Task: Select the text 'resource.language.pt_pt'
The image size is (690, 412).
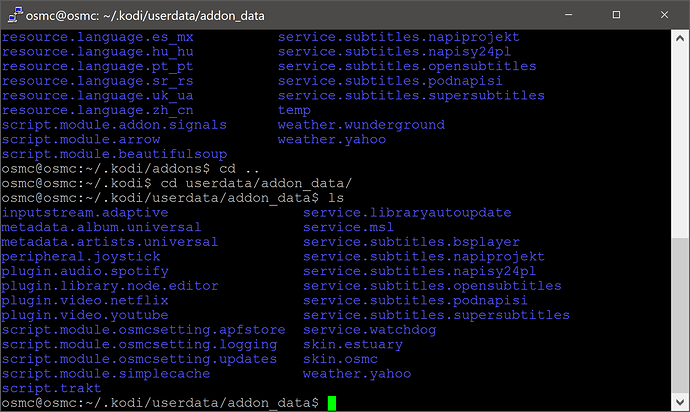Action: [x=97, y=66]
